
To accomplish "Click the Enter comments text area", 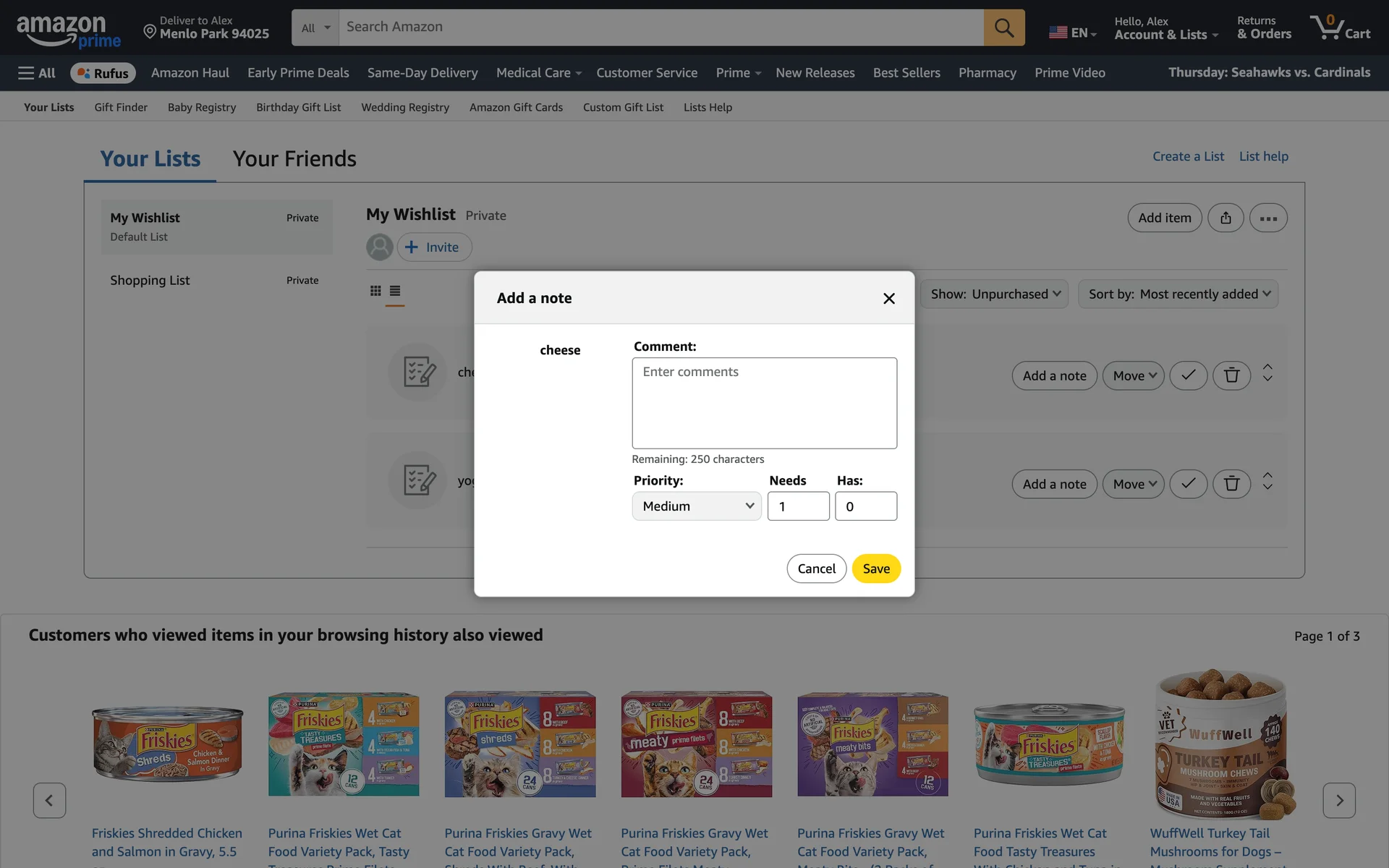I will point(764,403).
